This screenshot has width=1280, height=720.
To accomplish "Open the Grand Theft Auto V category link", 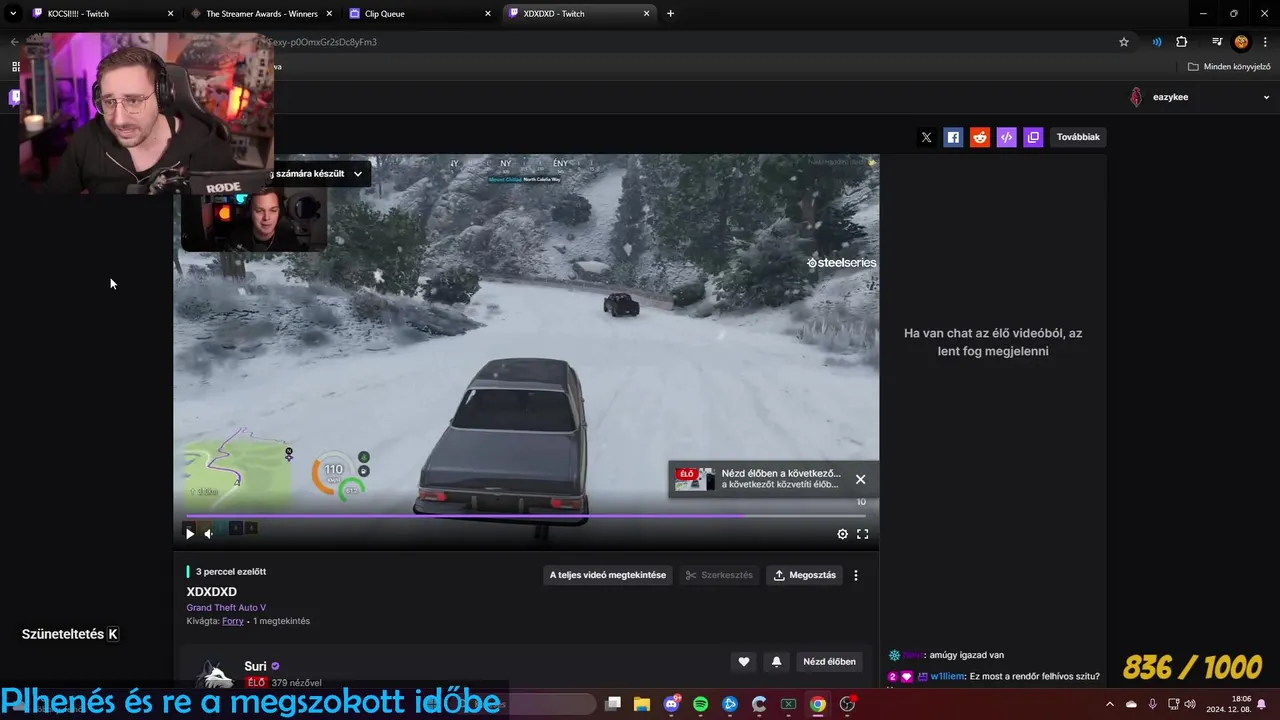I will pyautogui.click(x=226, y=607).
